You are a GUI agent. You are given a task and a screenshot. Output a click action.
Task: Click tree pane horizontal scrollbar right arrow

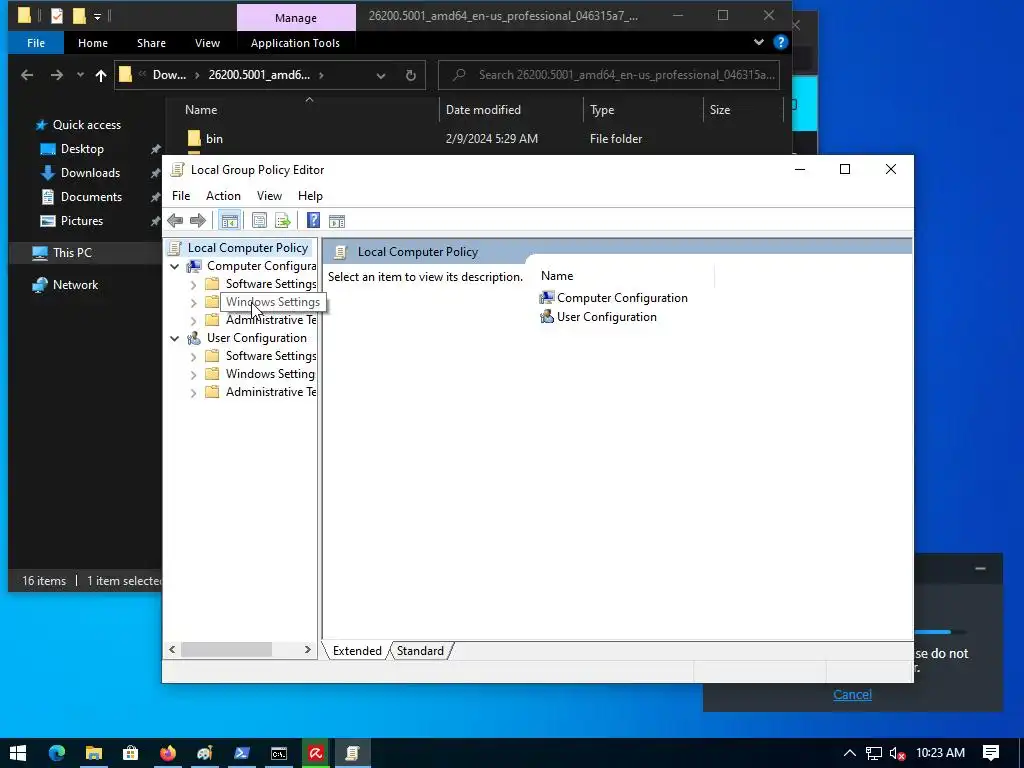pos(308,650)
